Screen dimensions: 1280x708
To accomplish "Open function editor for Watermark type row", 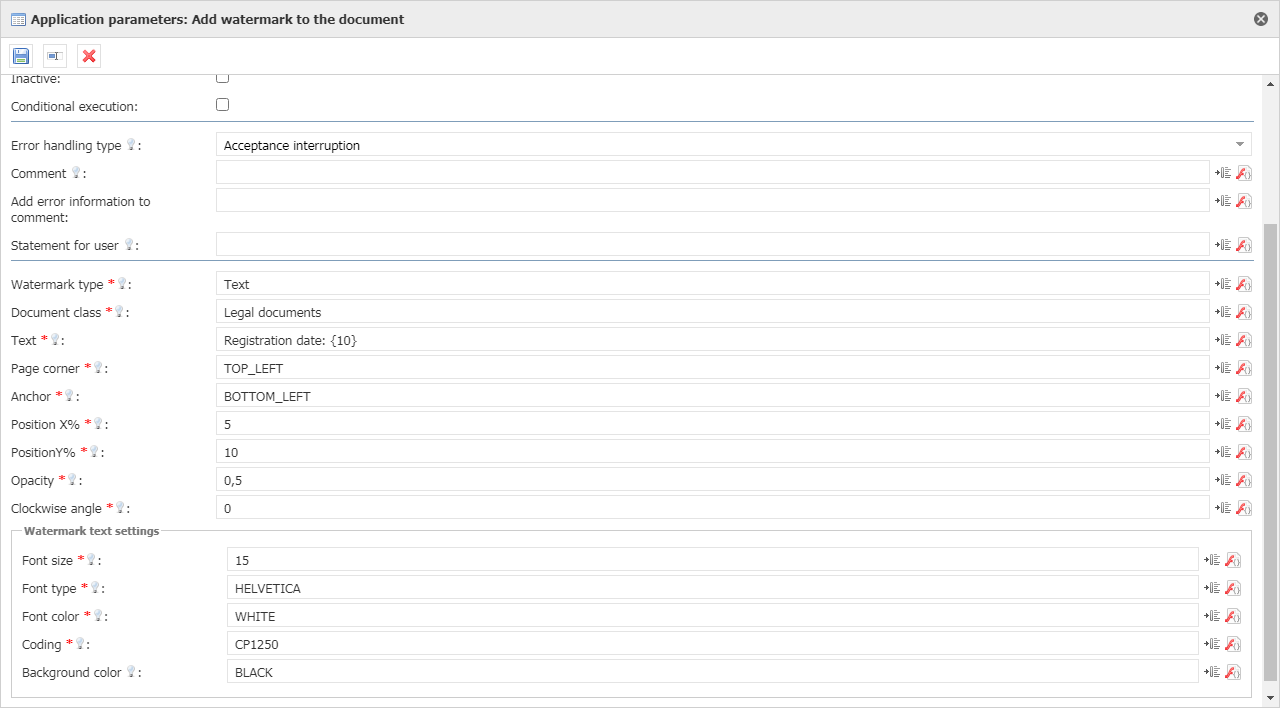I will [x=1244, y=284].
